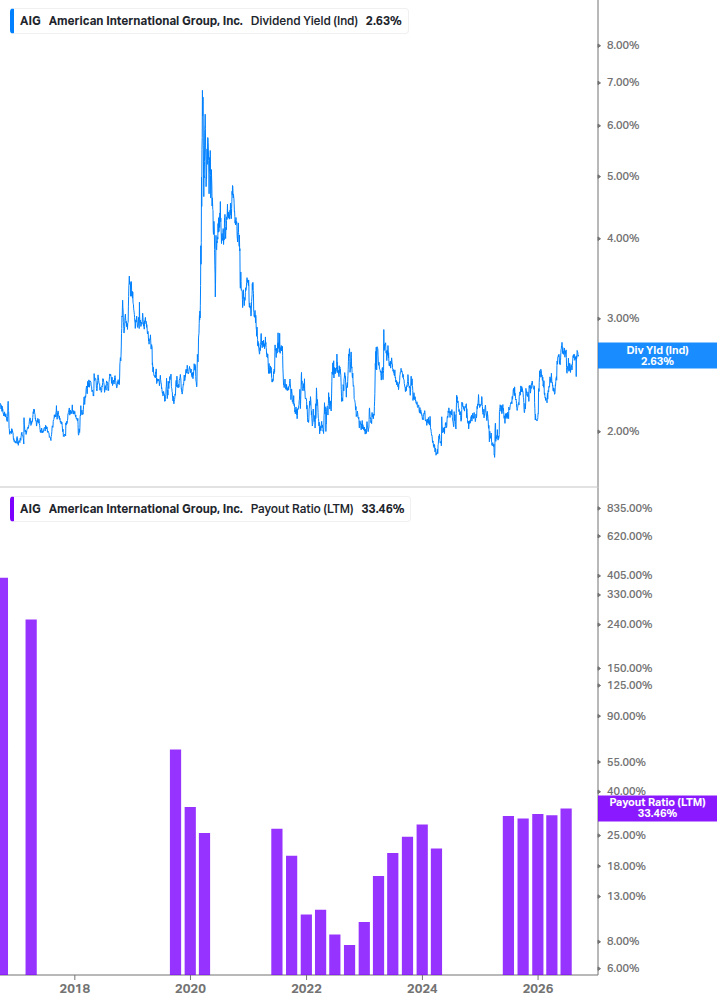
Task: Click the Payout Ratio (LTM) legend label
Action: [302, 509]
